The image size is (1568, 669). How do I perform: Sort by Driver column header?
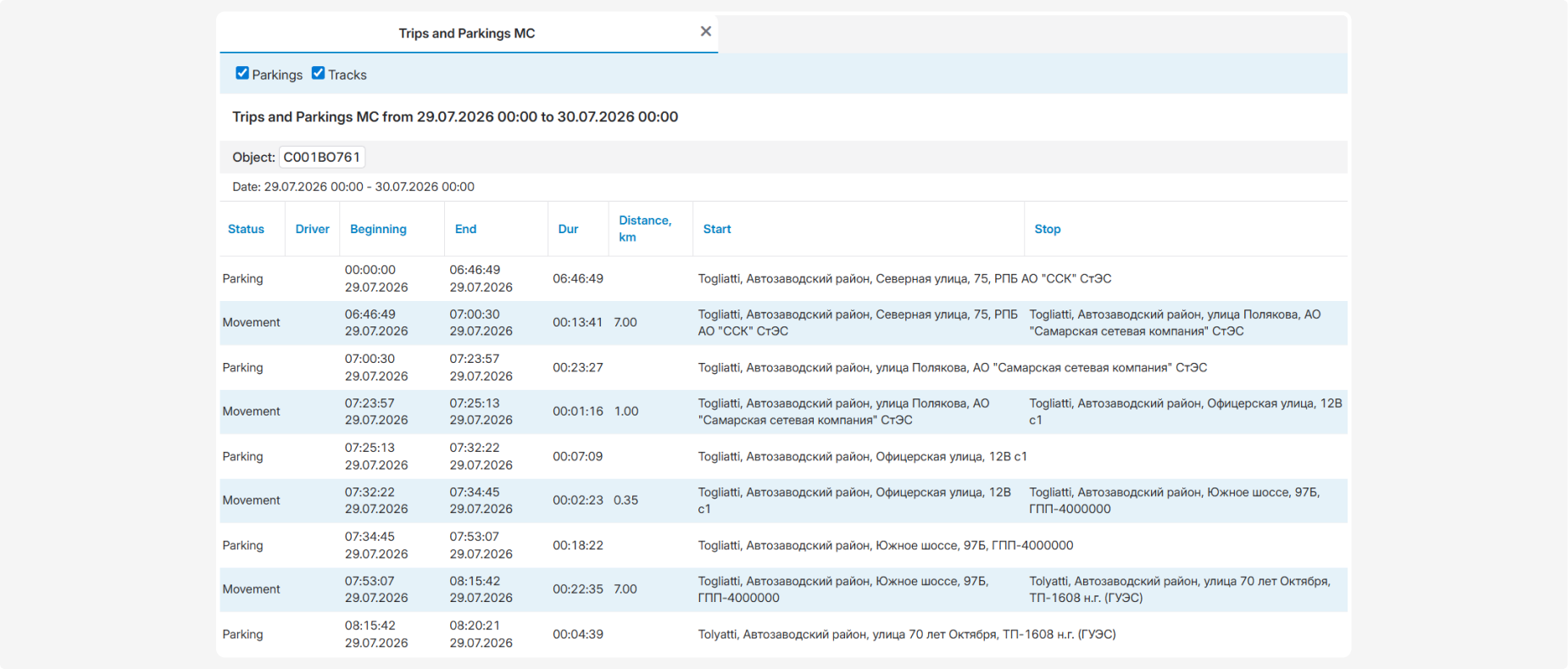(312, 229)
